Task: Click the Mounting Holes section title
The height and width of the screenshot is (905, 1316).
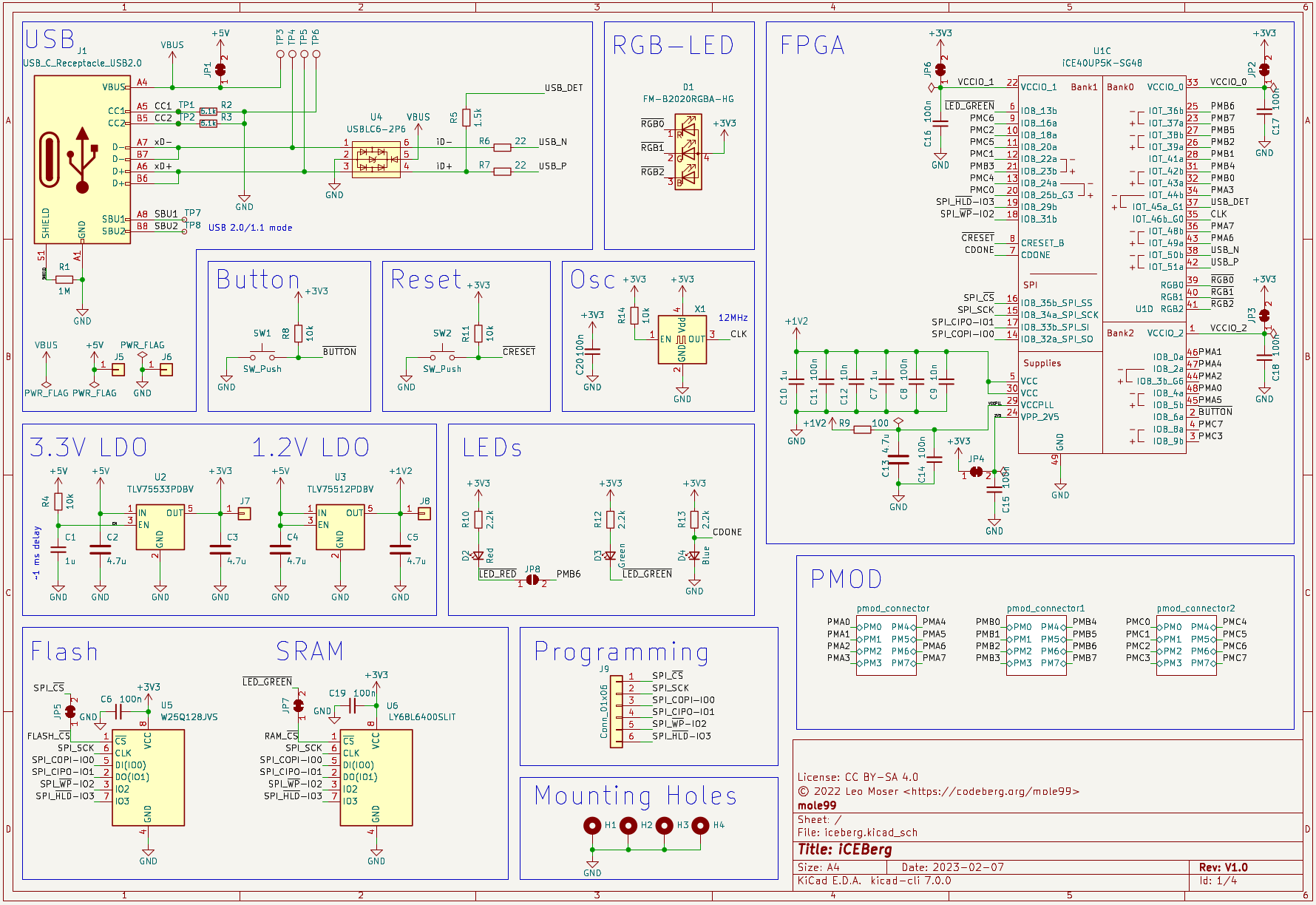Action: click(x=636, y=796)
